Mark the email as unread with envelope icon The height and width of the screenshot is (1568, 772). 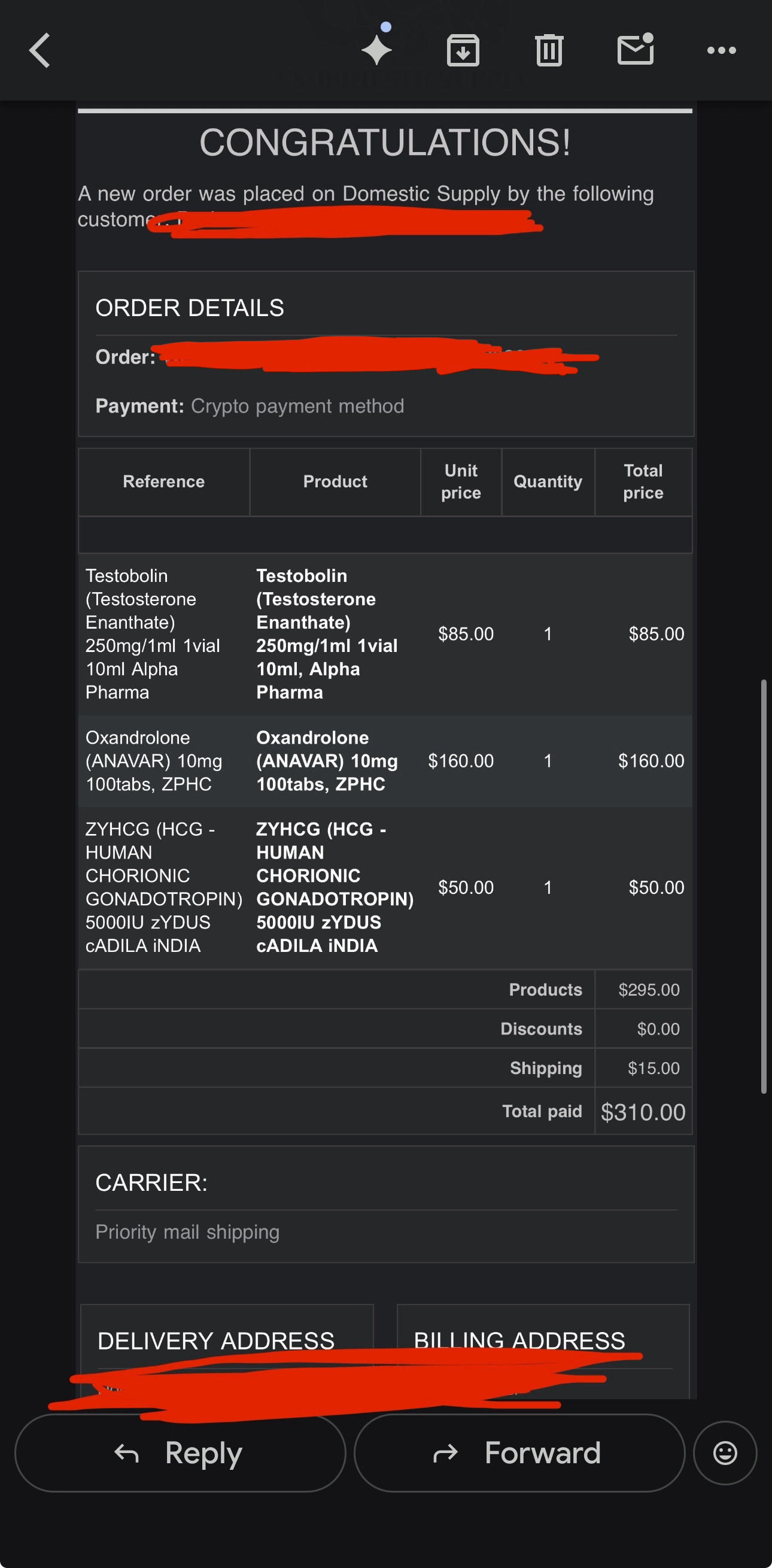point(636,48)
